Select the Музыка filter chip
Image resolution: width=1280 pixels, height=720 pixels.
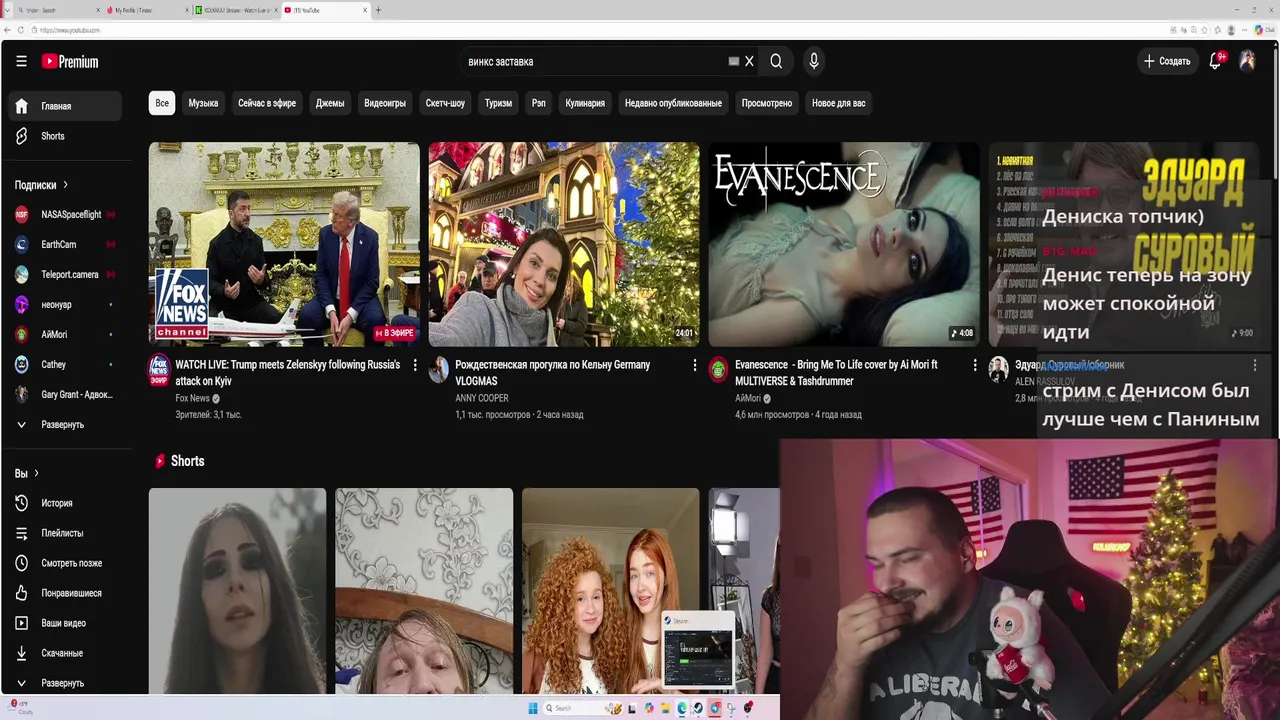coord(203,103)
